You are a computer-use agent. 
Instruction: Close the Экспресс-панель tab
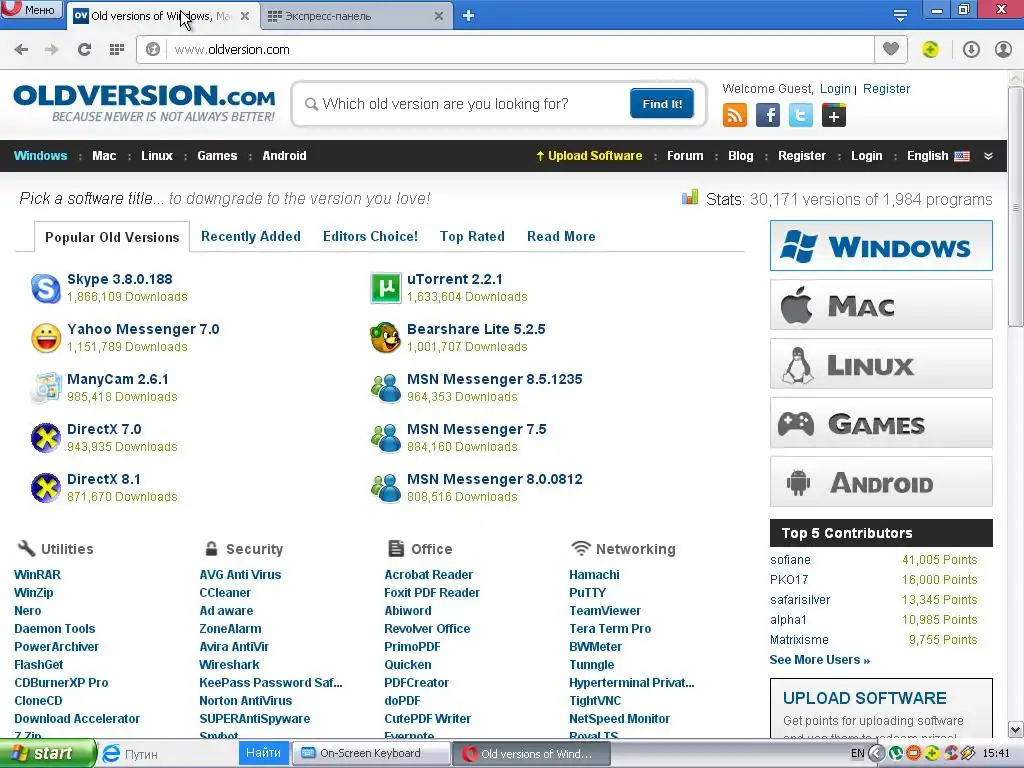pyautogui.click(x=439, y=16)
